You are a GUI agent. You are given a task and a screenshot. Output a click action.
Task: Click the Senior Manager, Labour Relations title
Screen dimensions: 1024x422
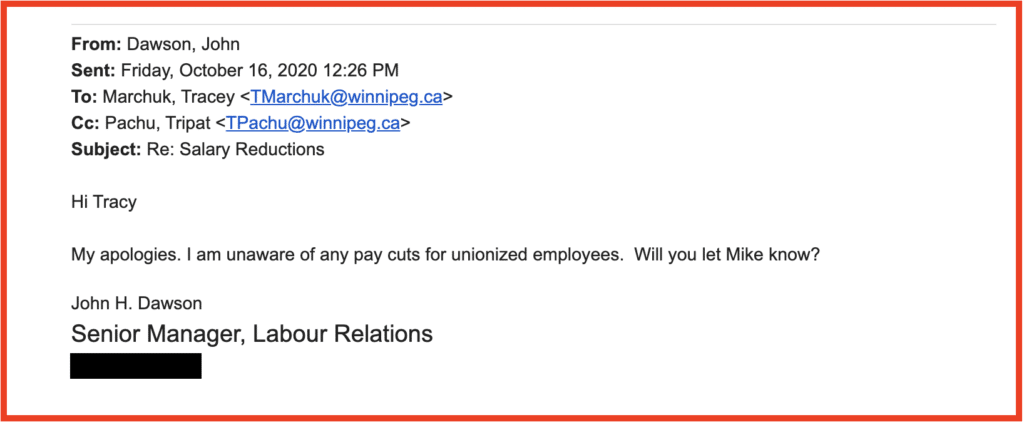(252, 334)
